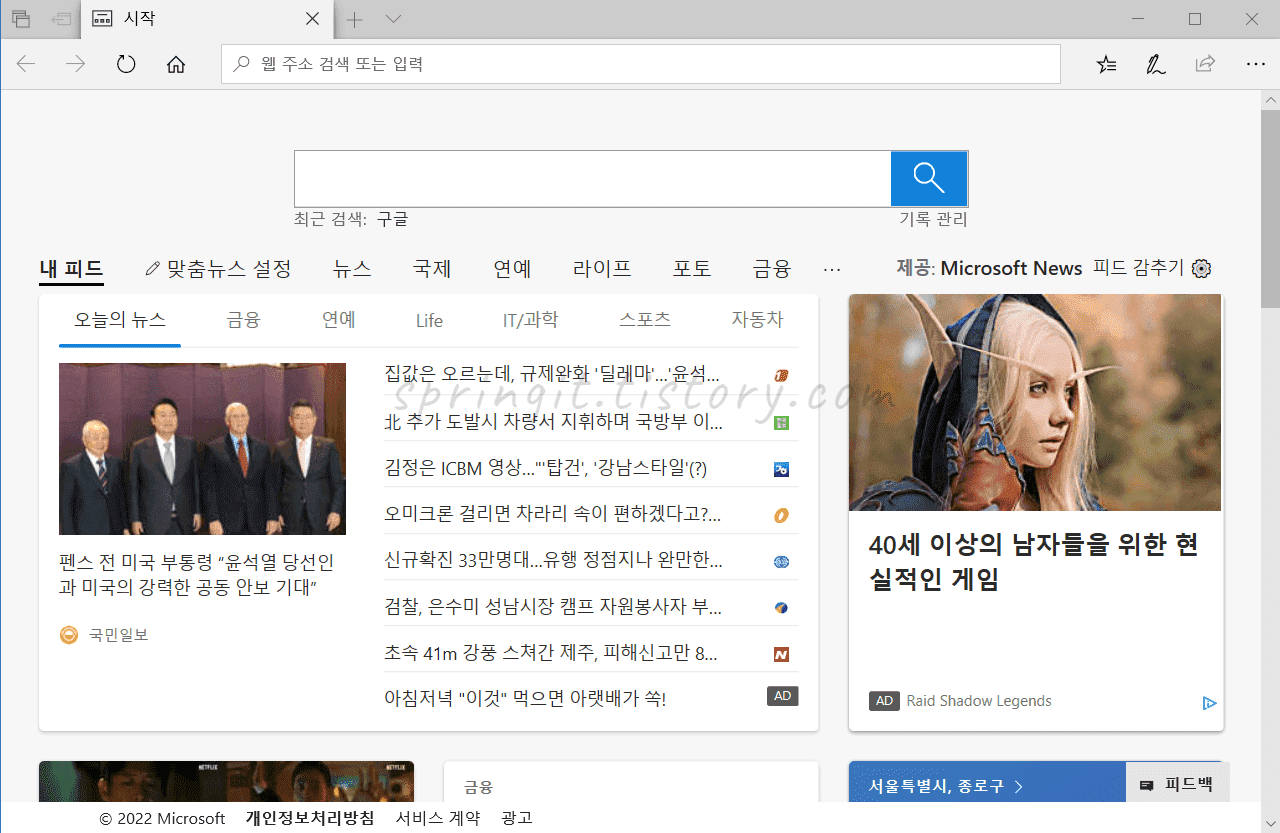Open the 개인정보처리방침 footer link
Image resolution: width=1280 pixels, height=833 pixels.
pyautogui.click(x=310, y=818)
